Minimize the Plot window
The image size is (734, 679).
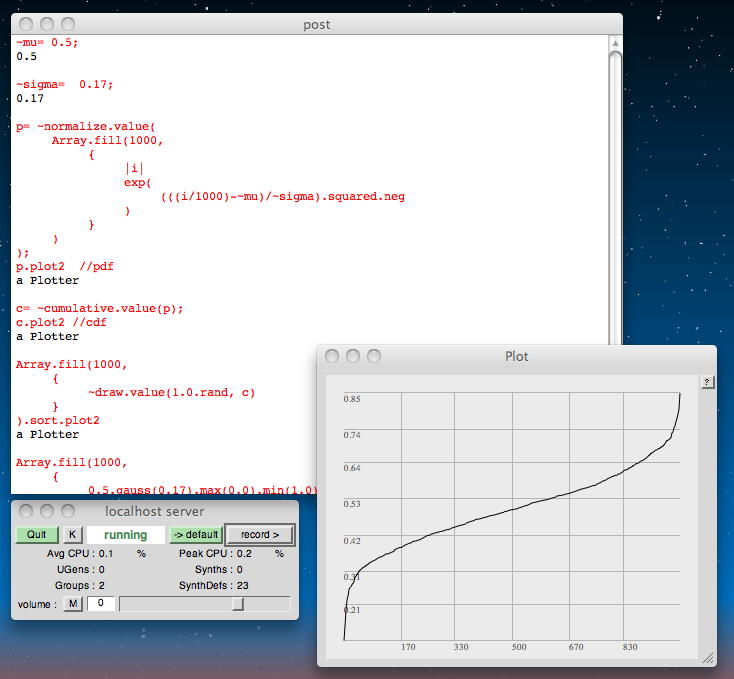(354, 356)
